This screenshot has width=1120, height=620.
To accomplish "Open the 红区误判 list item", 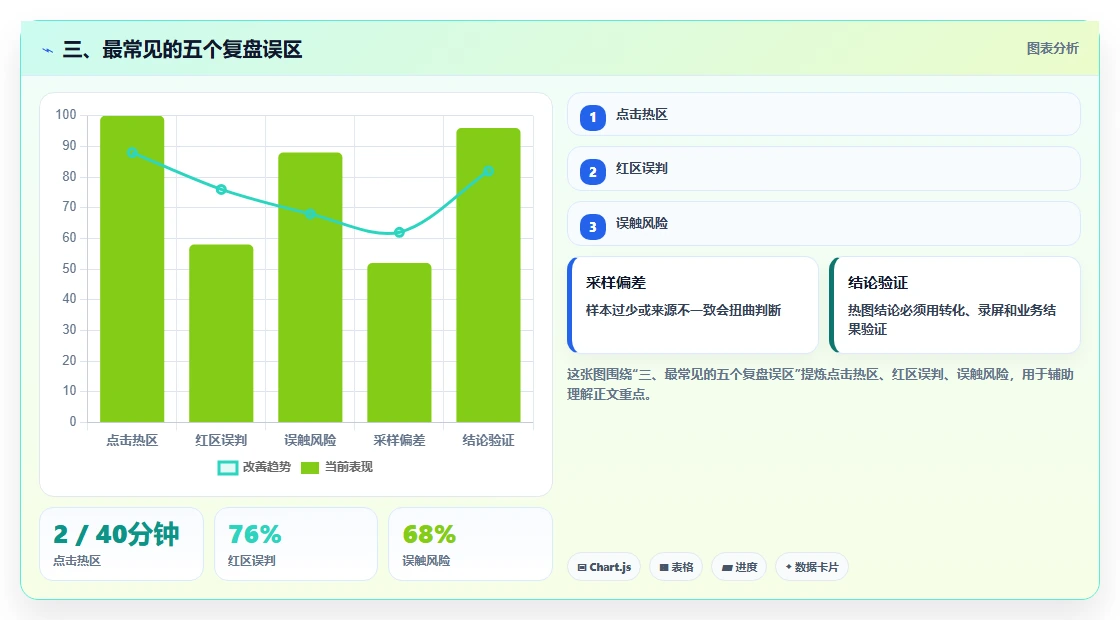I will click(824, 169).
